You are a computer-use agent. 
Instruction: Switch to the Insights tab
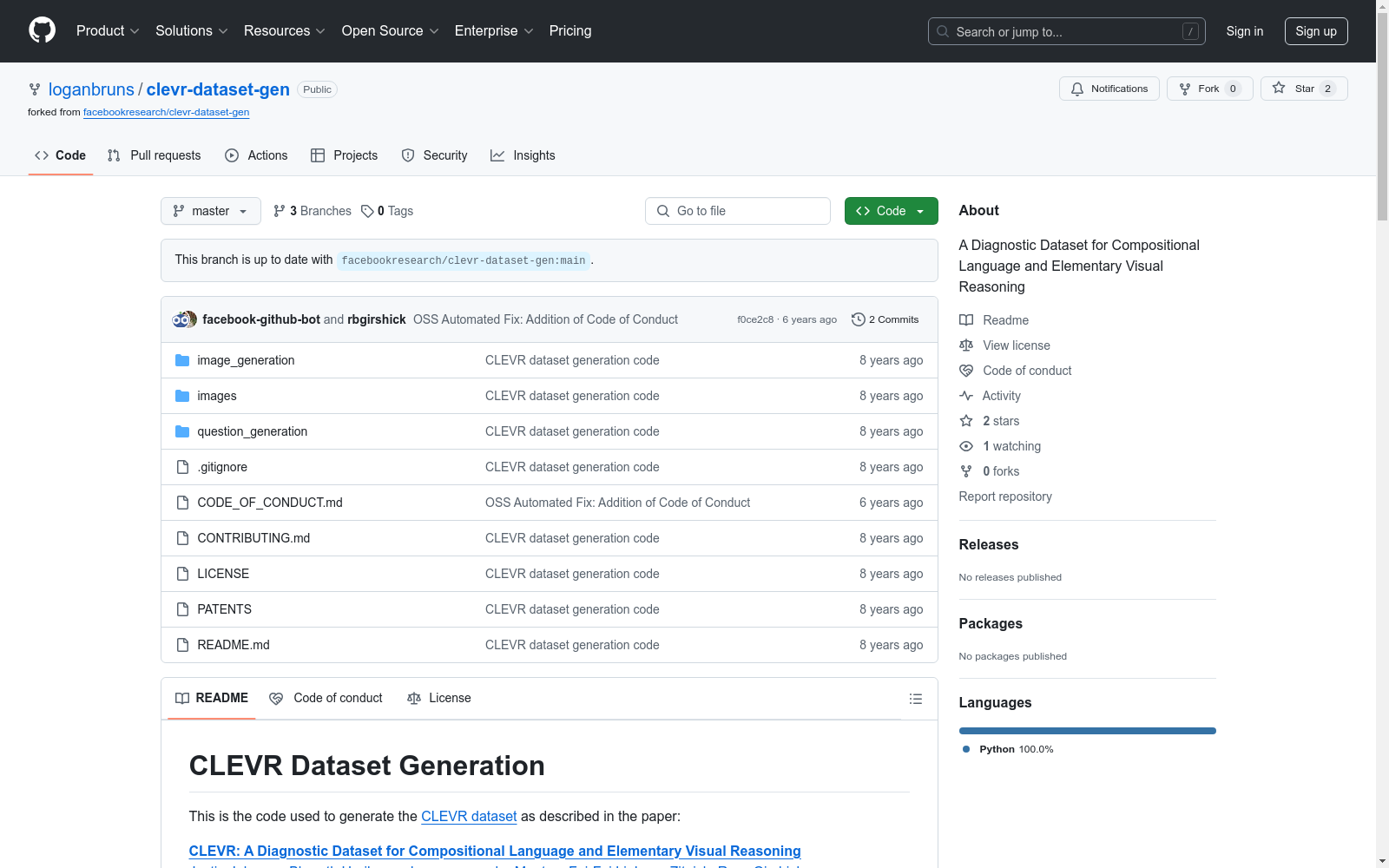coord(523,155)
